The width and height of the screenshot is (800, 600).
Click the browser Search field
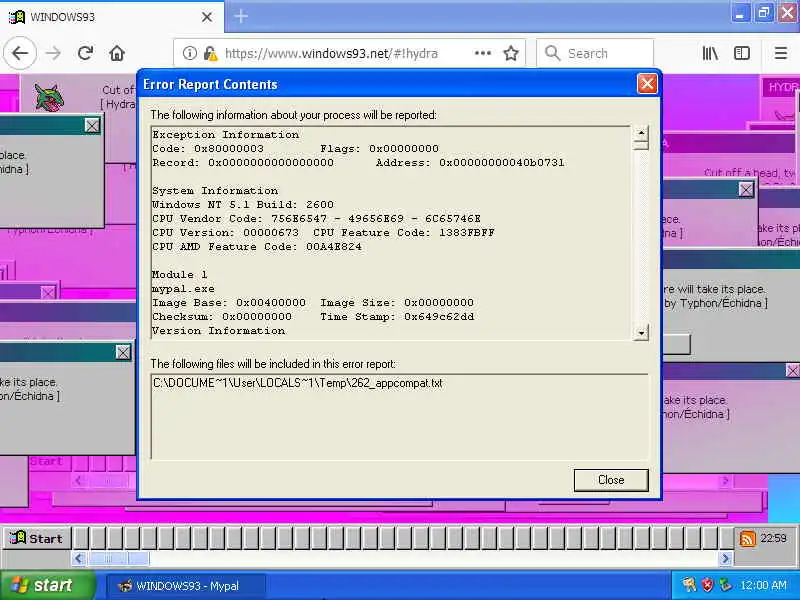(x=595, y=53)
